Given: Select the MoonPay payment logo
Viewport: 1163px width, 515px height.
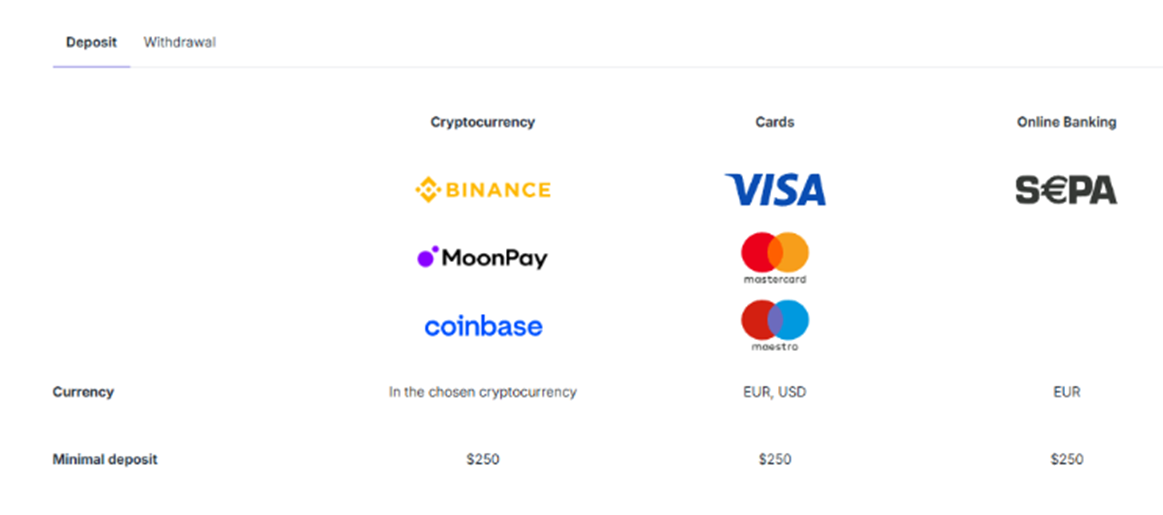Looking at the screenshot, I should pos(483,258).
